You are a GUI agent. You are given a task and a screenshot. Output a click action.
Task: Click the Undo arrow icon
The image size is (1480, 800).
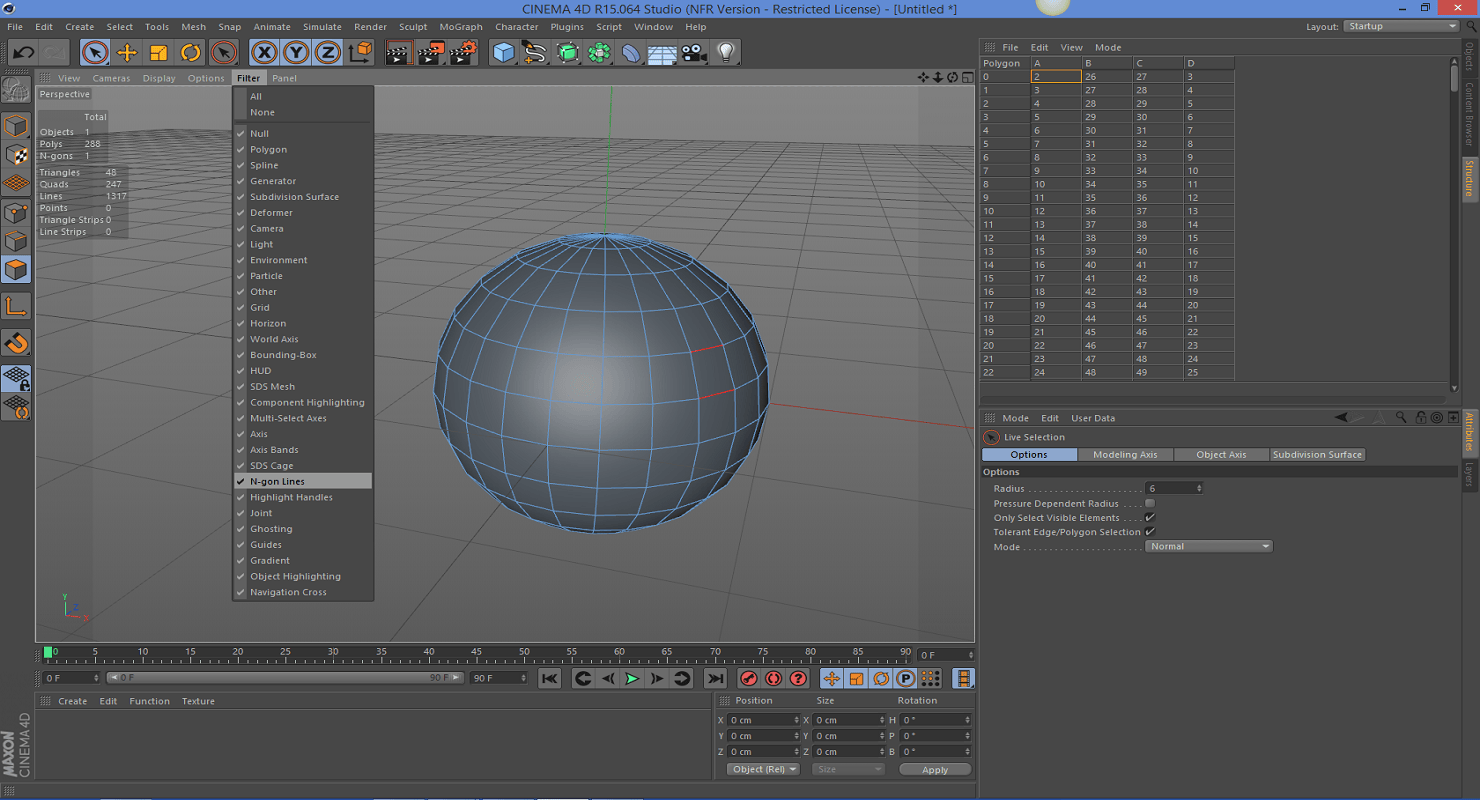click(24, 52)
